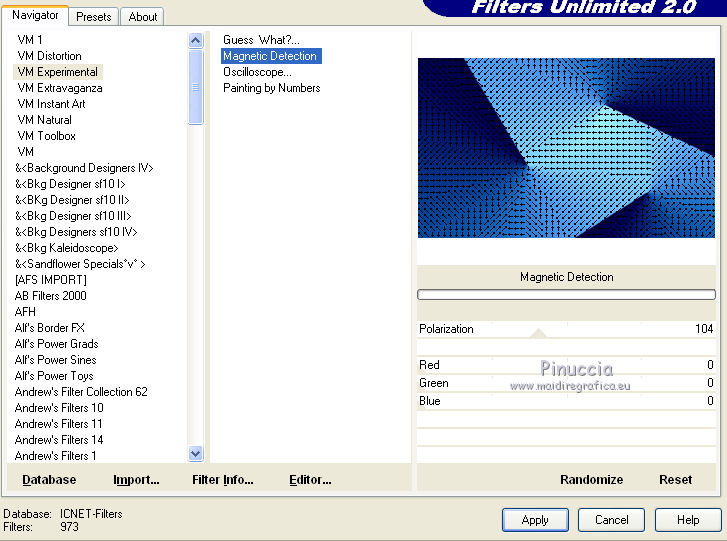The image size is (727, 541).
Task: Adjust the Green slider
Action: (566, 383)
